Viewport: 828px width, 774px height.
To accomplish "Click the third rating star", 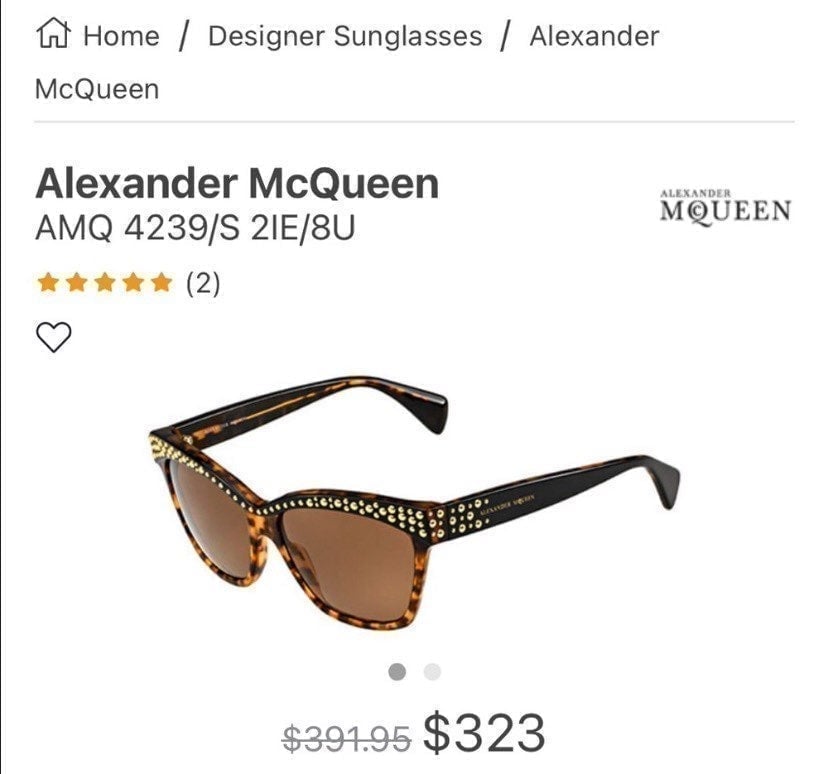I will pos(105,282).
